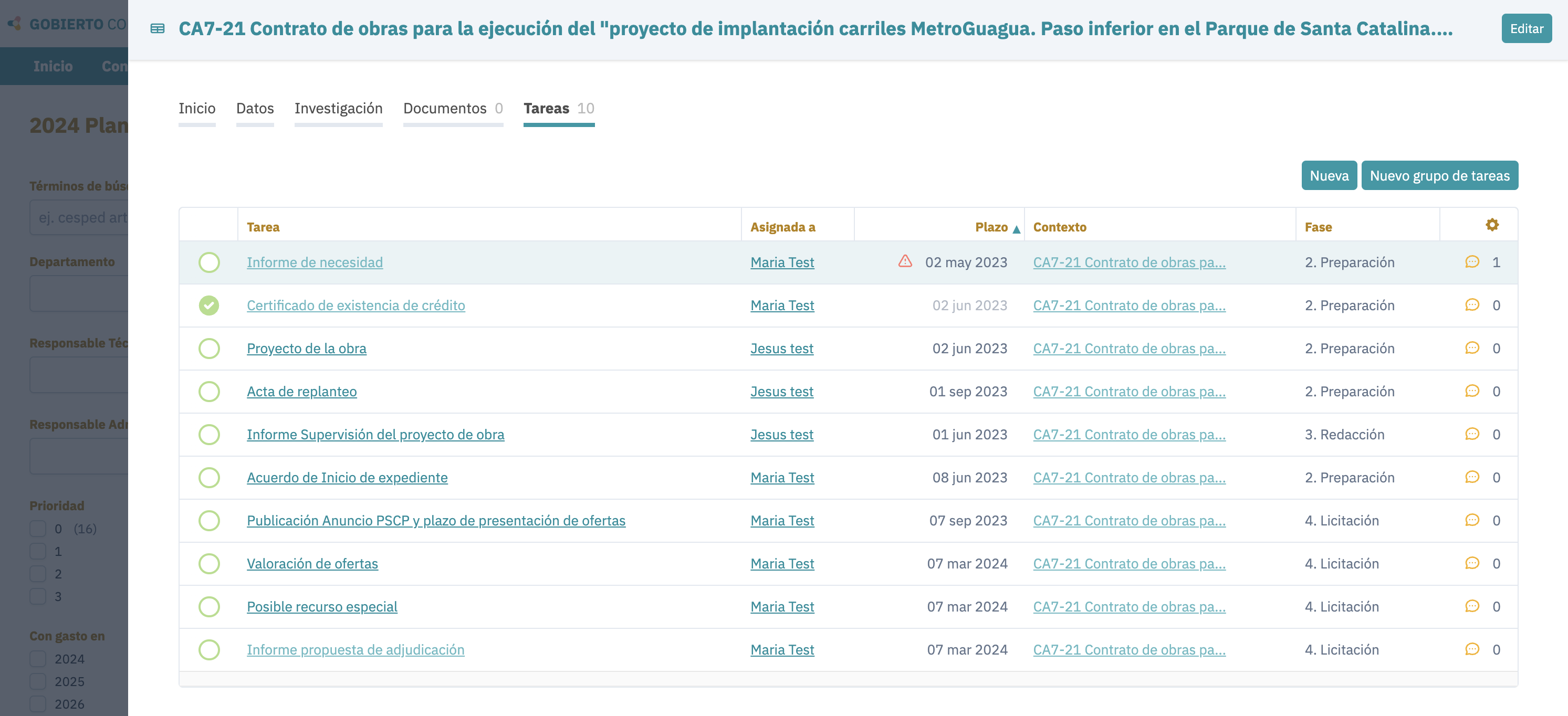Sort by the Plazo column arrow
1568x716 pixels.
(x=1016, y=229)
